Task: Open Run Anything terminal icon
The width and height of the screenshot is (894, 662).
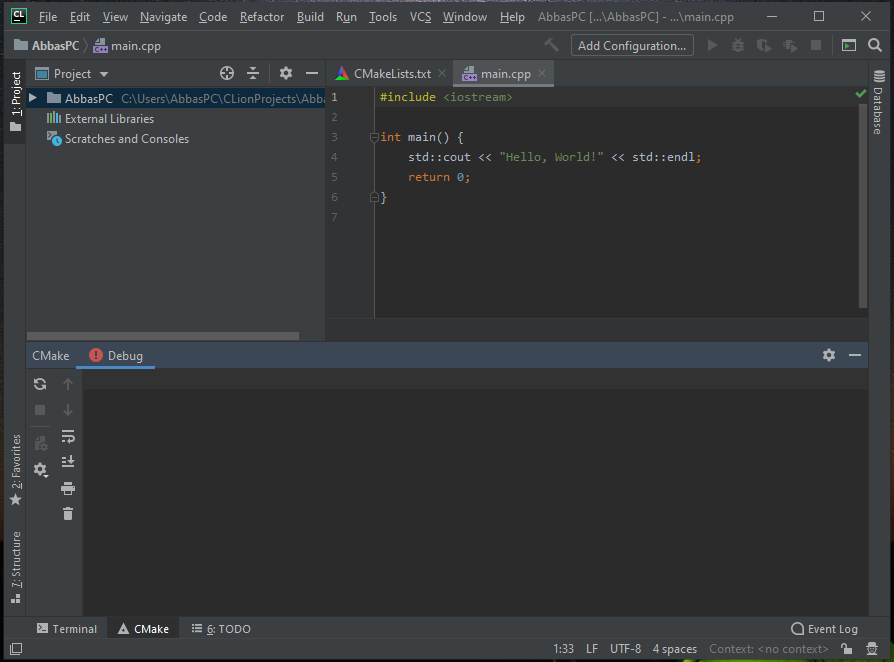Action: click(x=849, y=45)
